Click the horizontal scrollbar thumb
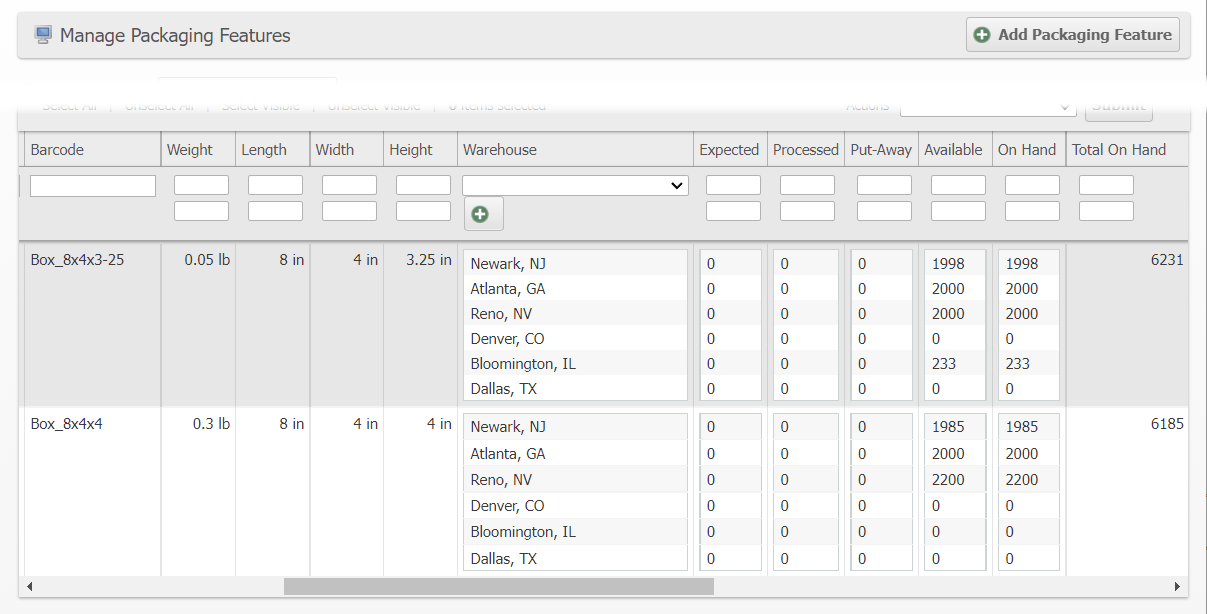 pos(498,586)
